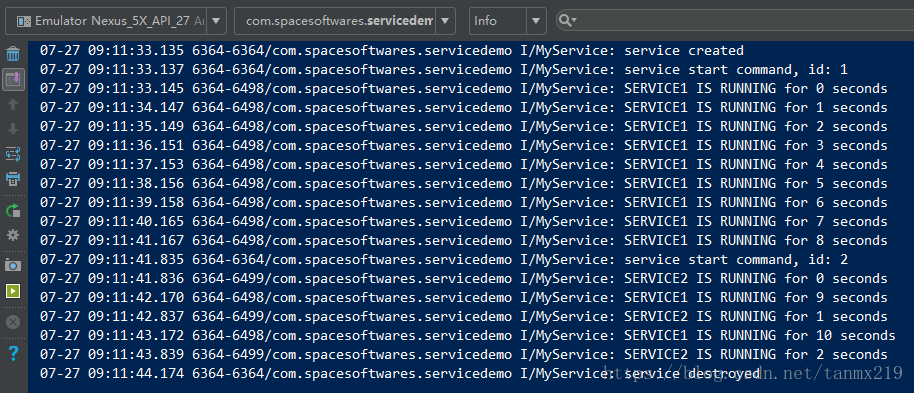This screenshot has width=914, height=393.
Task: Select 'SERVICE1 IS RUNNING for 3 seconds' line
Action: coord(463,146)
